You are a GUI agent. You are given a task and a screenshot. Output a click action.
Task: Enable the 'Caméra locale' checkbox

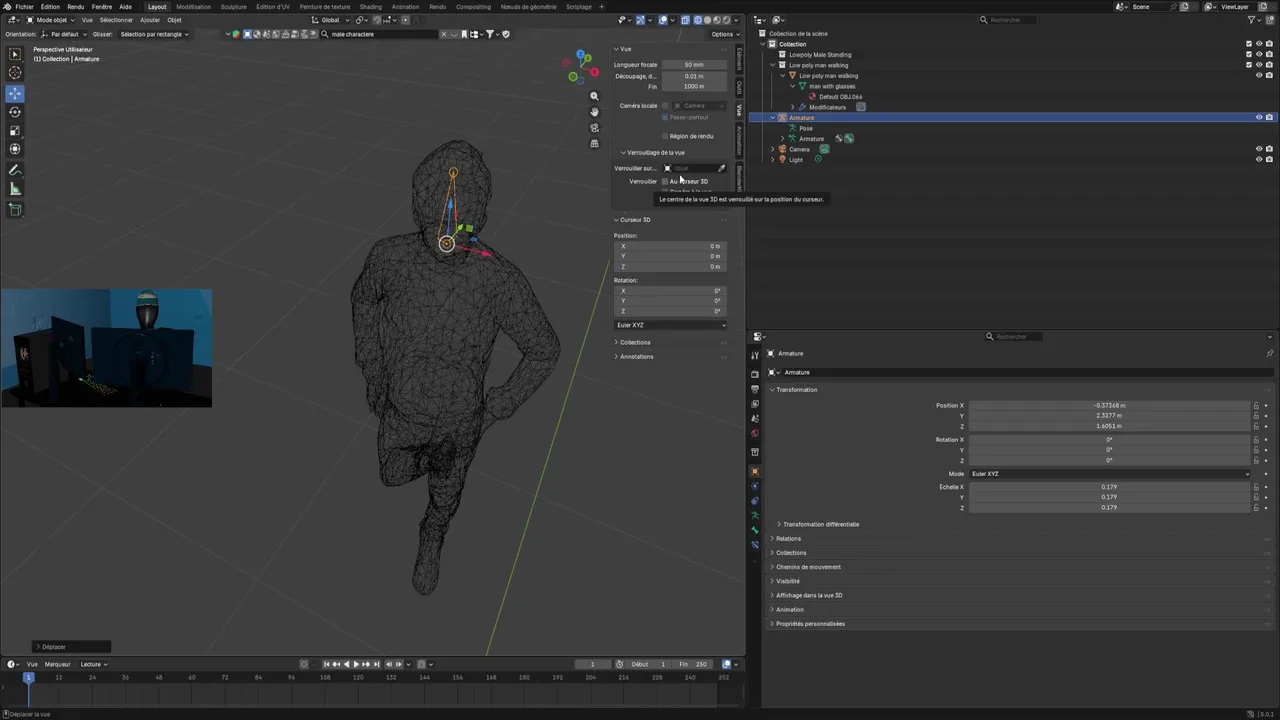665,106
